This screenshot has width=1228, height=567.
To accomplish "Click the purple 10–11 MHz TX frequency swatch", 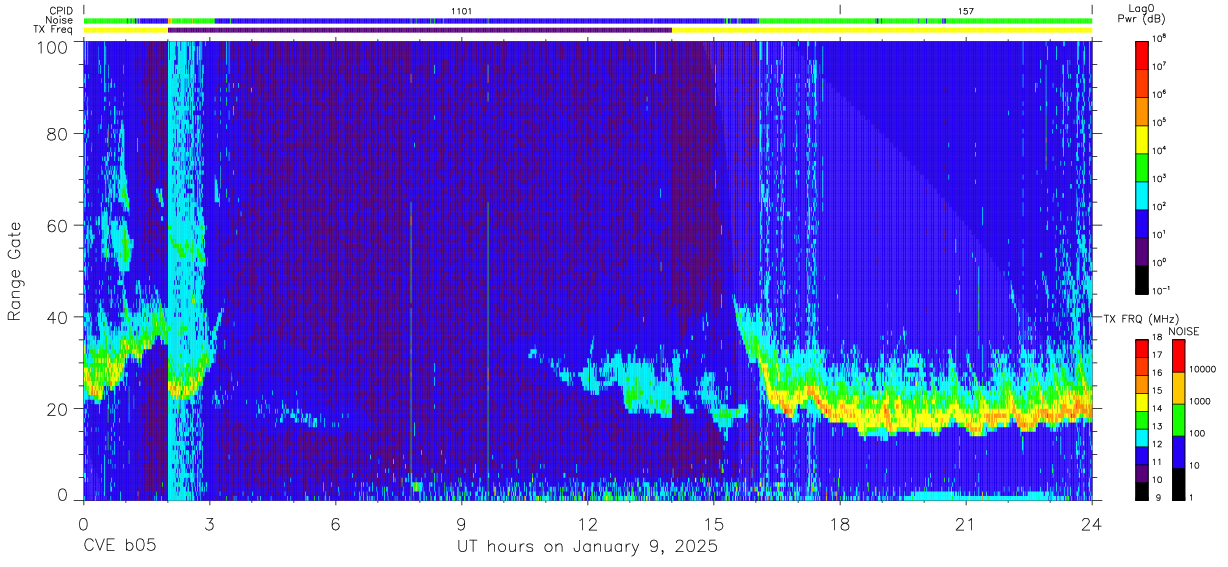I will pos(1143,473).
